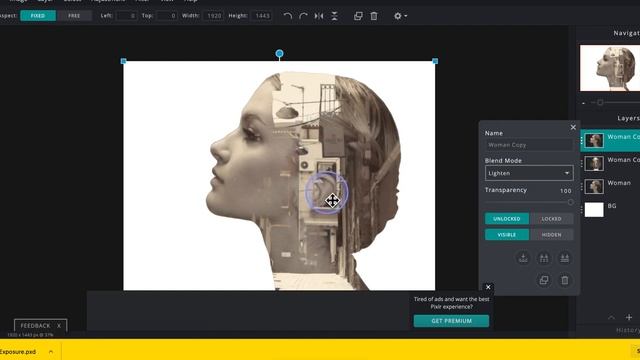Adjust the Transparency slider handle

coord(570,202)
